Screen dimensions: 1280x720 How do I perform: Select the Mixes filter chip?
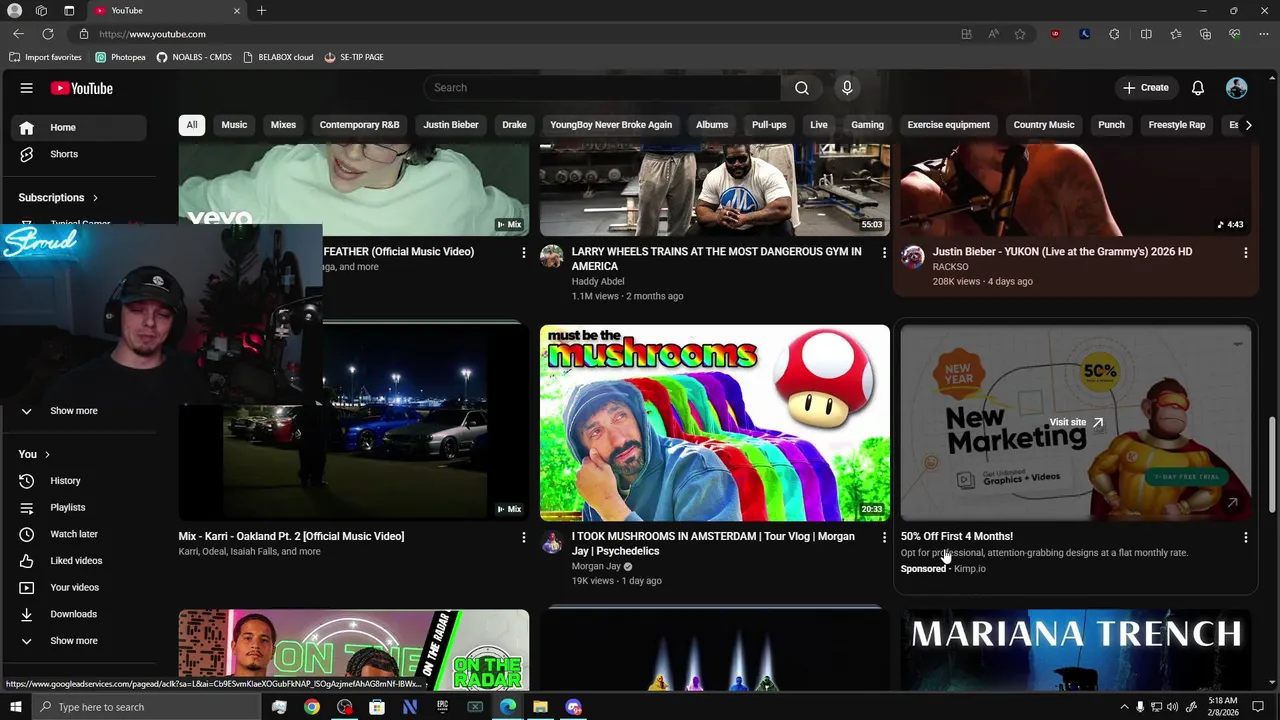[x=283, y=125]
